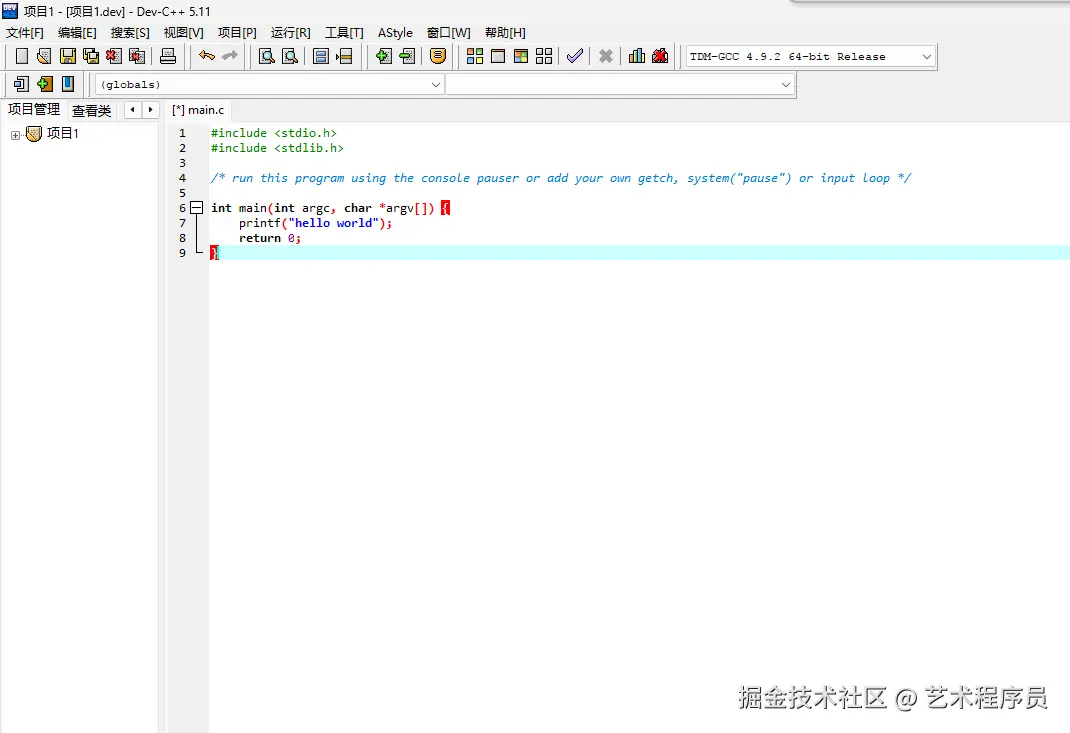Click the Toggle bookmarks icon
Viewport: 1070px width, 733px height.
click(x=44, y=84)
